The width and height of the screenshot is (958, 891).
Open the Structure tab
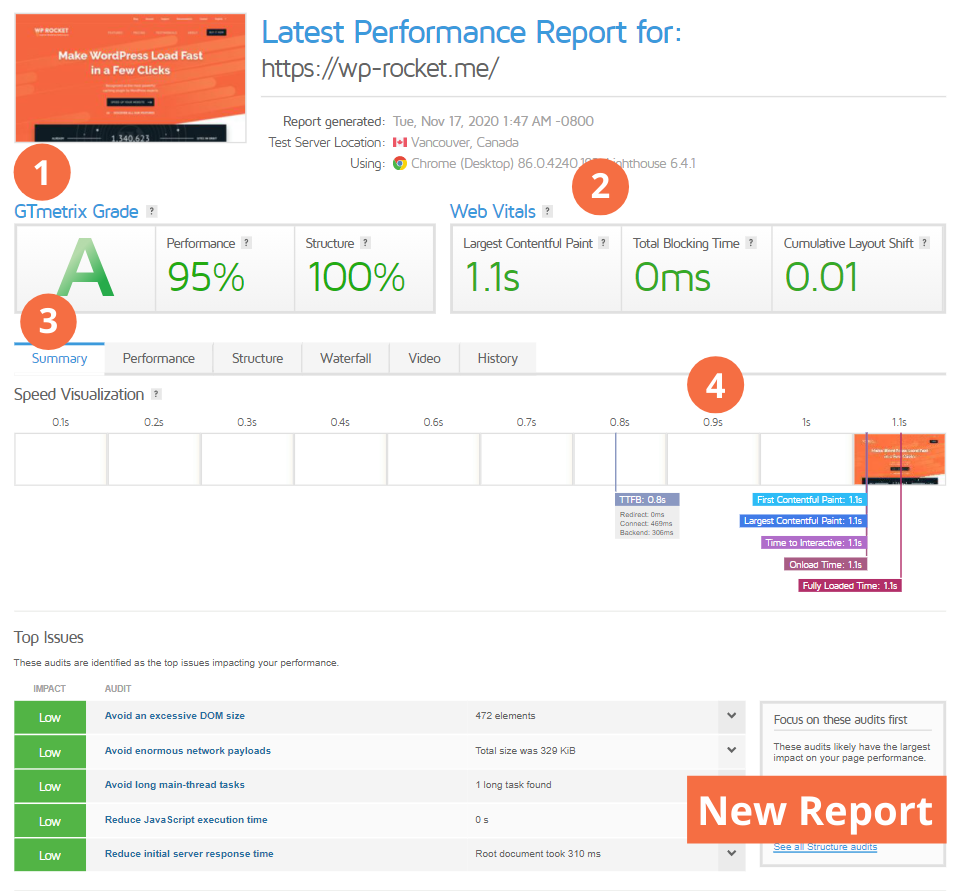click(x=257, y=358)
